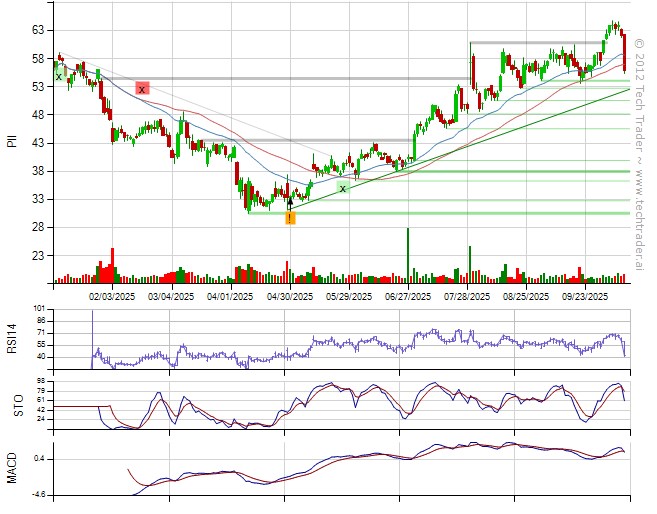Click the 63 price axis label
Image resolution: width=657 pixels, height=514 pixels.
(x=36, y=31)
